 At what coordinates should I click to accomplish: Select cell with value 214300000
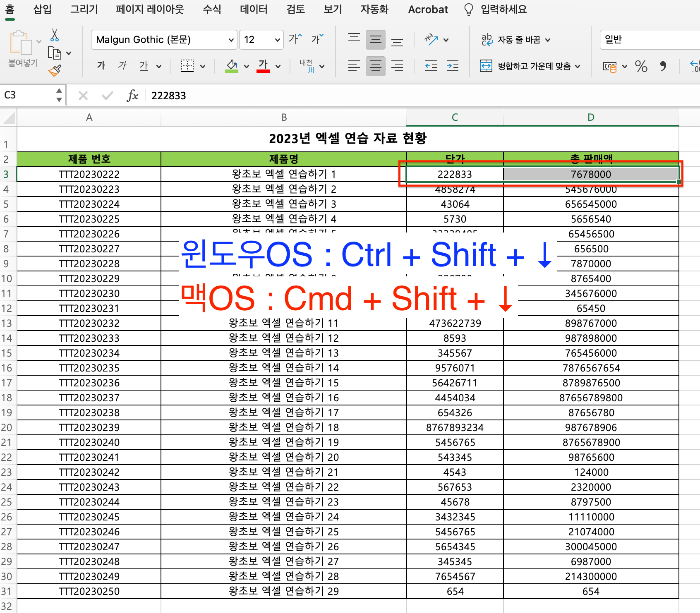coord(591,576)
